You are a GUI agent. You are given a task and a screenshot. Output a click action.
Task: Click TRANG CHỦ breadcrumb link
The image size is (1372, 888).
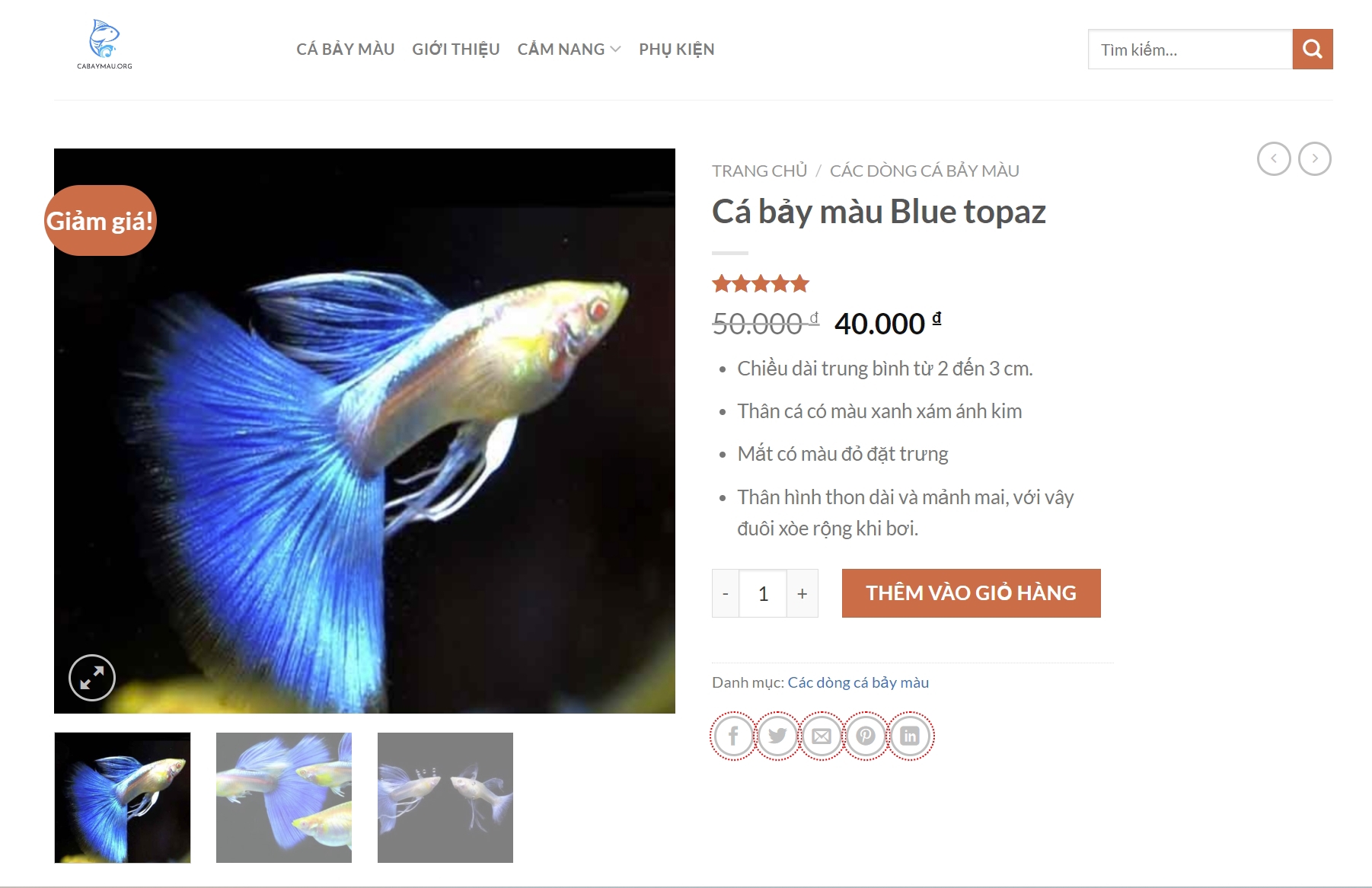pyautogui.click(x=759, y=171)
